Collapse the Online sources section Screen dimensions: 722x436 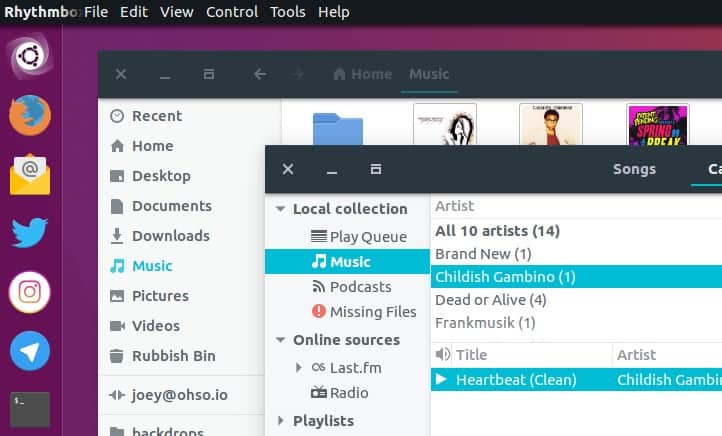pyautogui.click(x=279, y=340)
